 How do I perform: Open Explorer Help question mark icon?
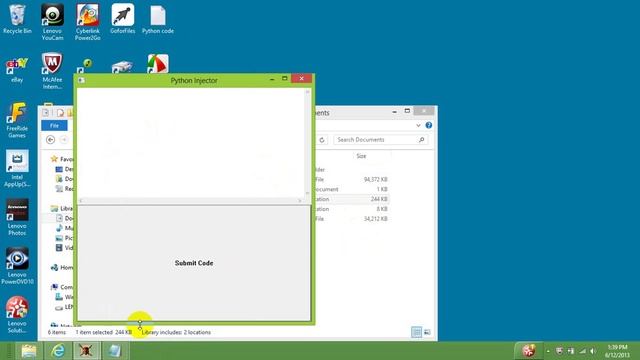pyautogui.click(x=429, y=125)
